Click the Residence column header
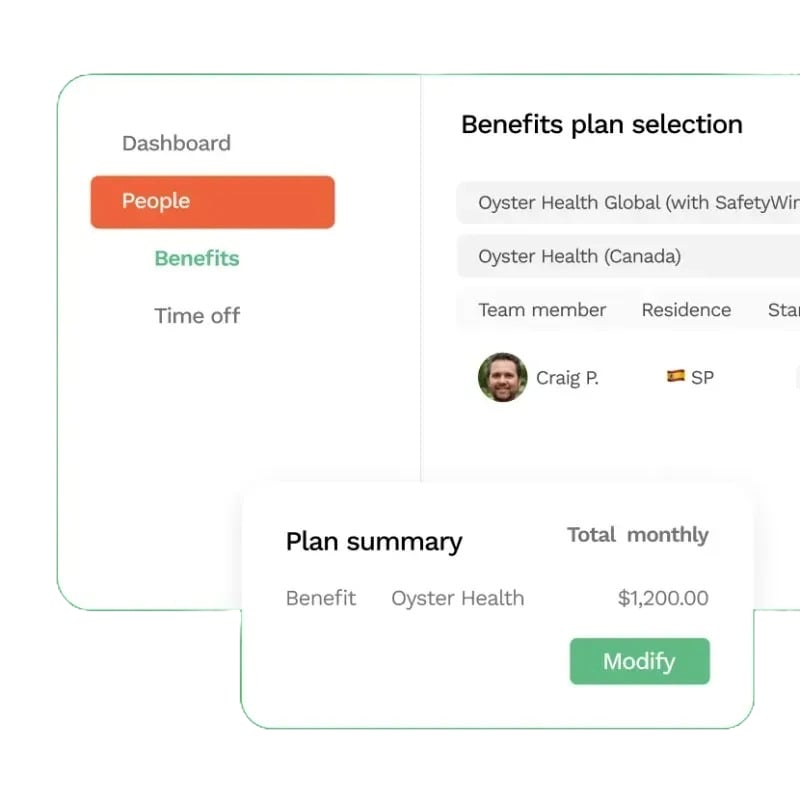This screenshot has width=800, height=800. coord(686,310)
